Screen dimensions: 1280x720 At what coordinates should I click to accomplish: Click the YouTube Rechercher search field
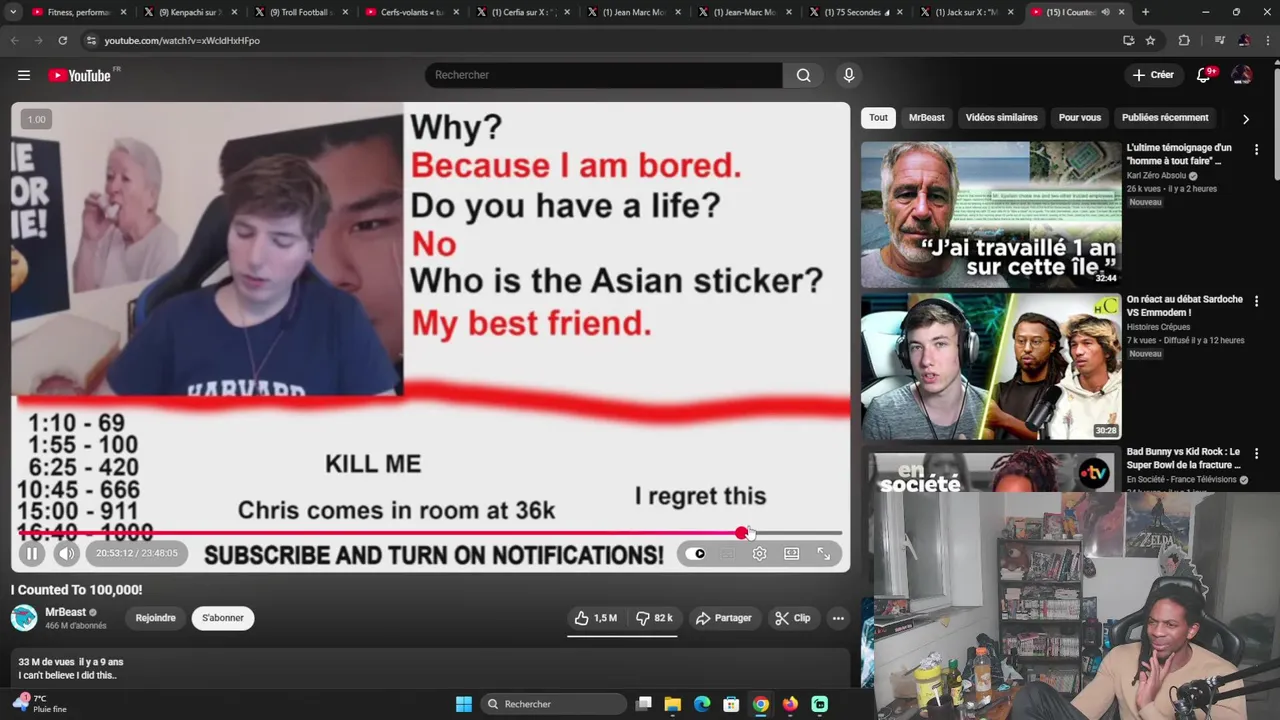coord(604,75)
